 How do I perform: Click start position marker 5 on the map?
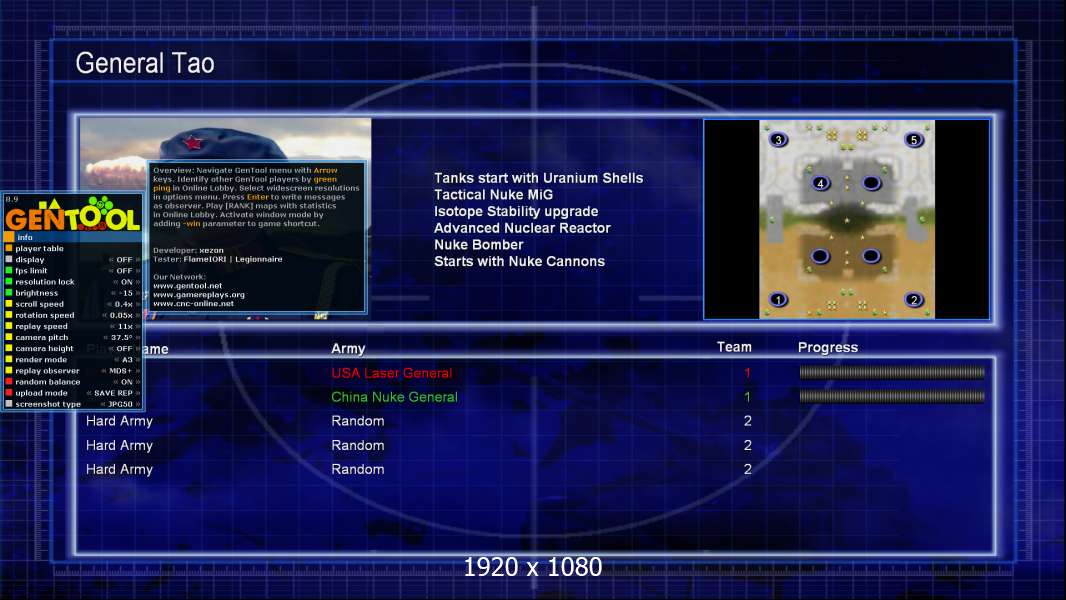pyautogui.click(x=914, y=140)
